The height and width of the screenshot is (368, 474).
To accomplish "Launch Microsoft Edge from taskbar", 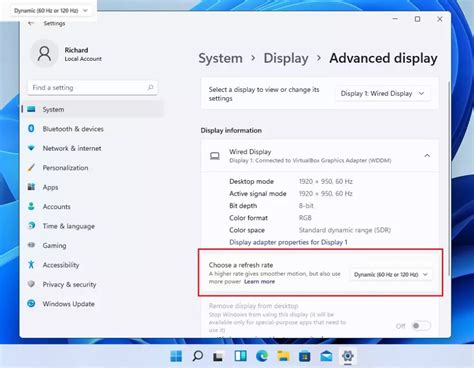I will [262, 356].
